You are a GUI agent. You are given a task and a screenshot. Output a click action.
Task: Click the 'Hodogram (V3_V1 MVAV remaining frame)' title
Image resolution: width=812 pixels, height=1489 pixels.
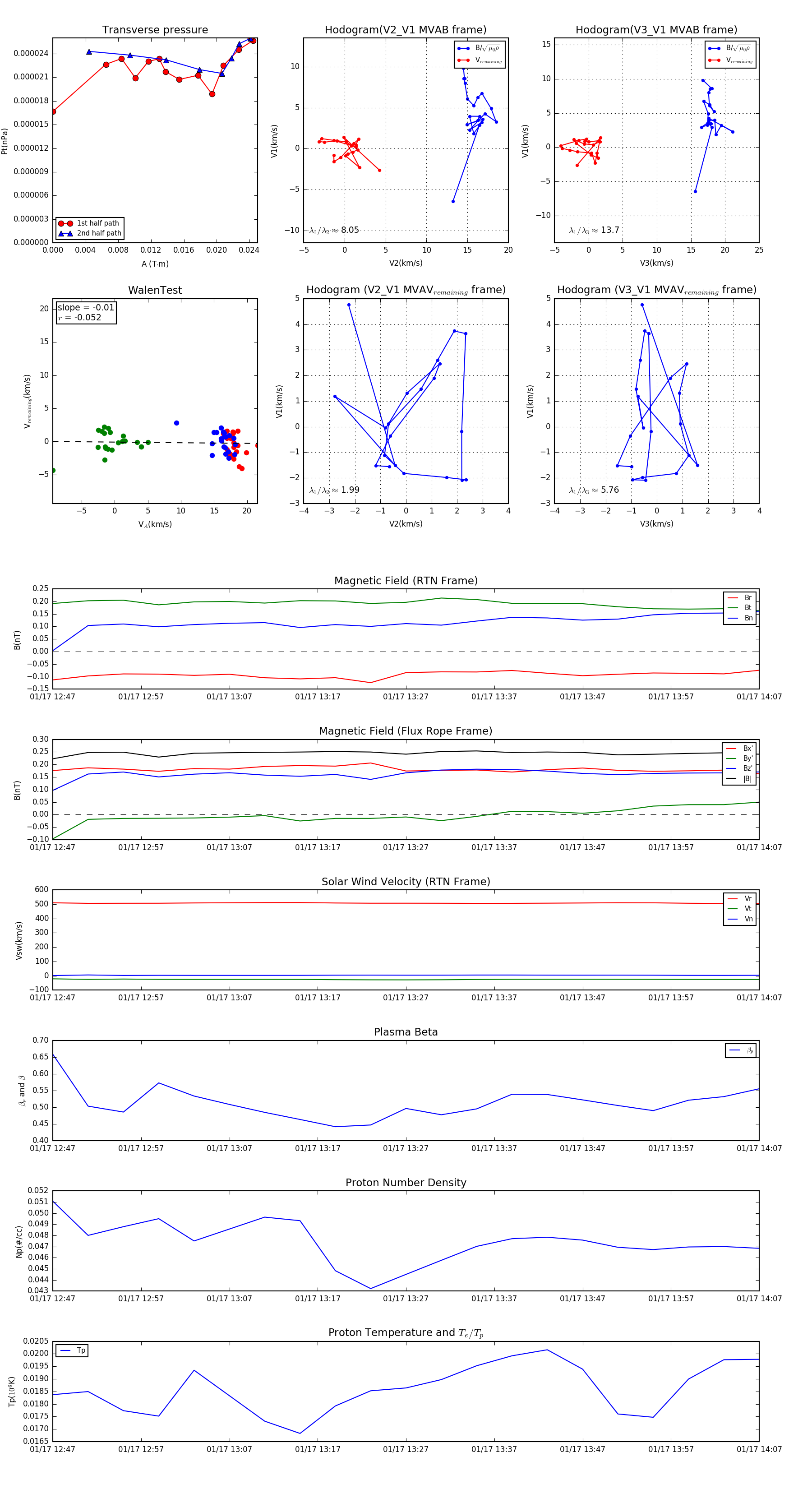point(656,290)
